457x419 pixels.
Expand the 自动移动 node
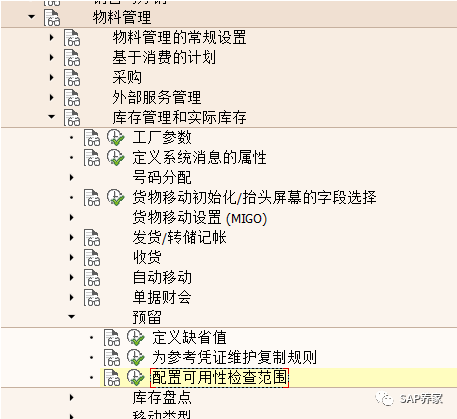(72, 277)
